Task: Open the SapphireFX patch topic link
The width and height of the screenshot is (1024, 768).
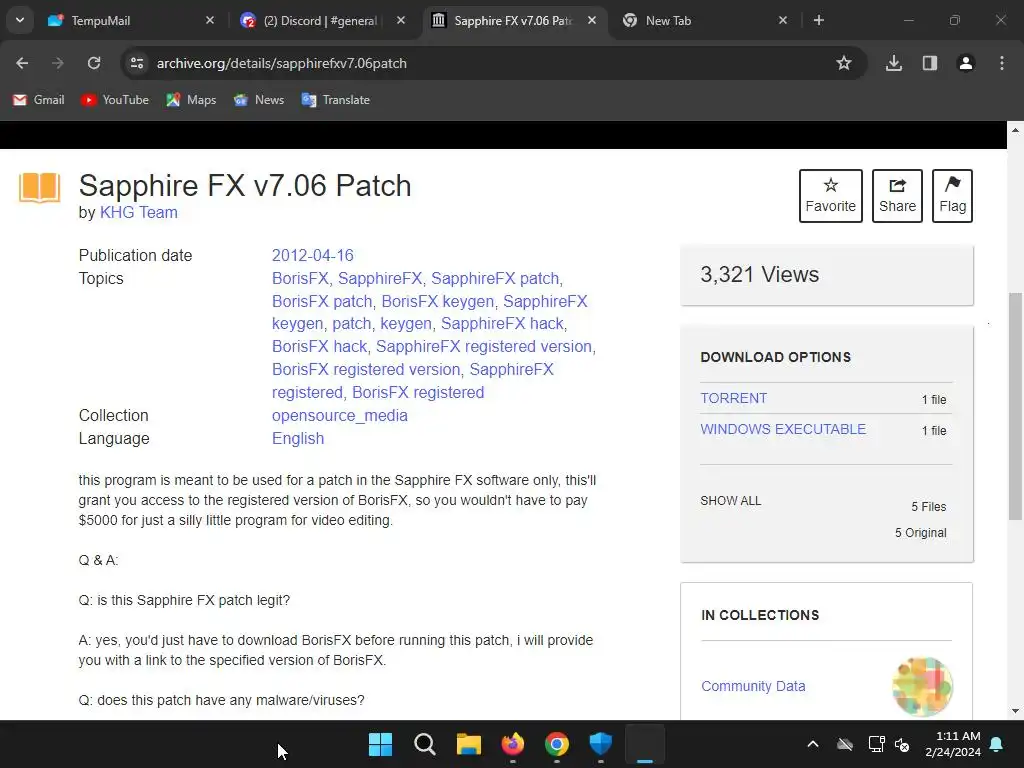Action: pos(495,278)
